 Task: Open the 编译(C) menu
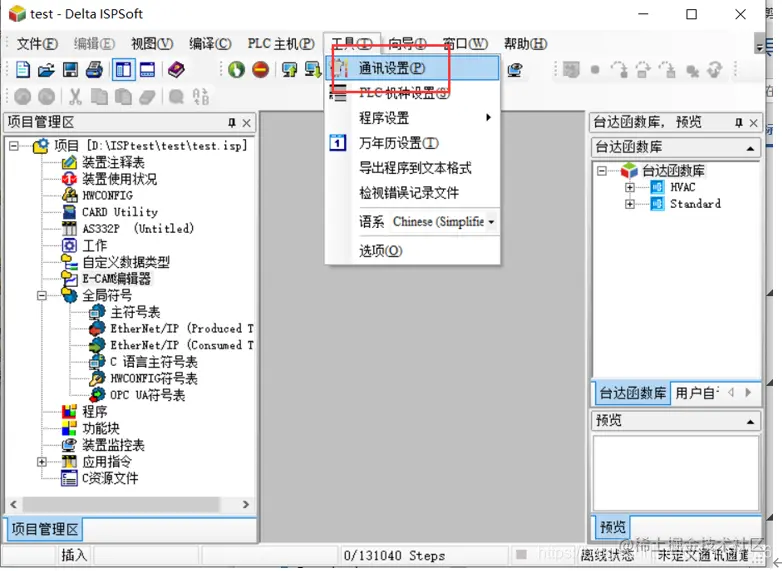pyautogui.click(x=210, y=44)
